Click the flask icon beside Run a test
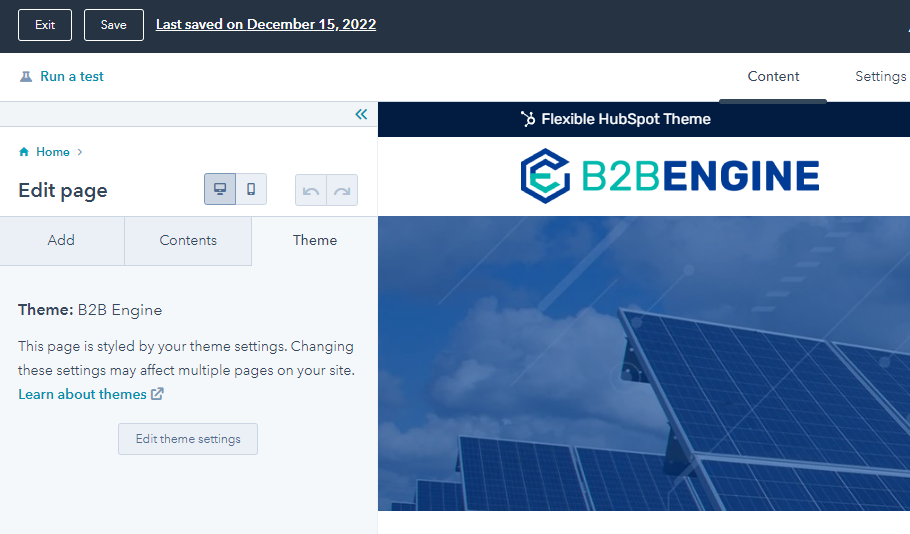Screen dimensions: 910x534 (26, 77)
